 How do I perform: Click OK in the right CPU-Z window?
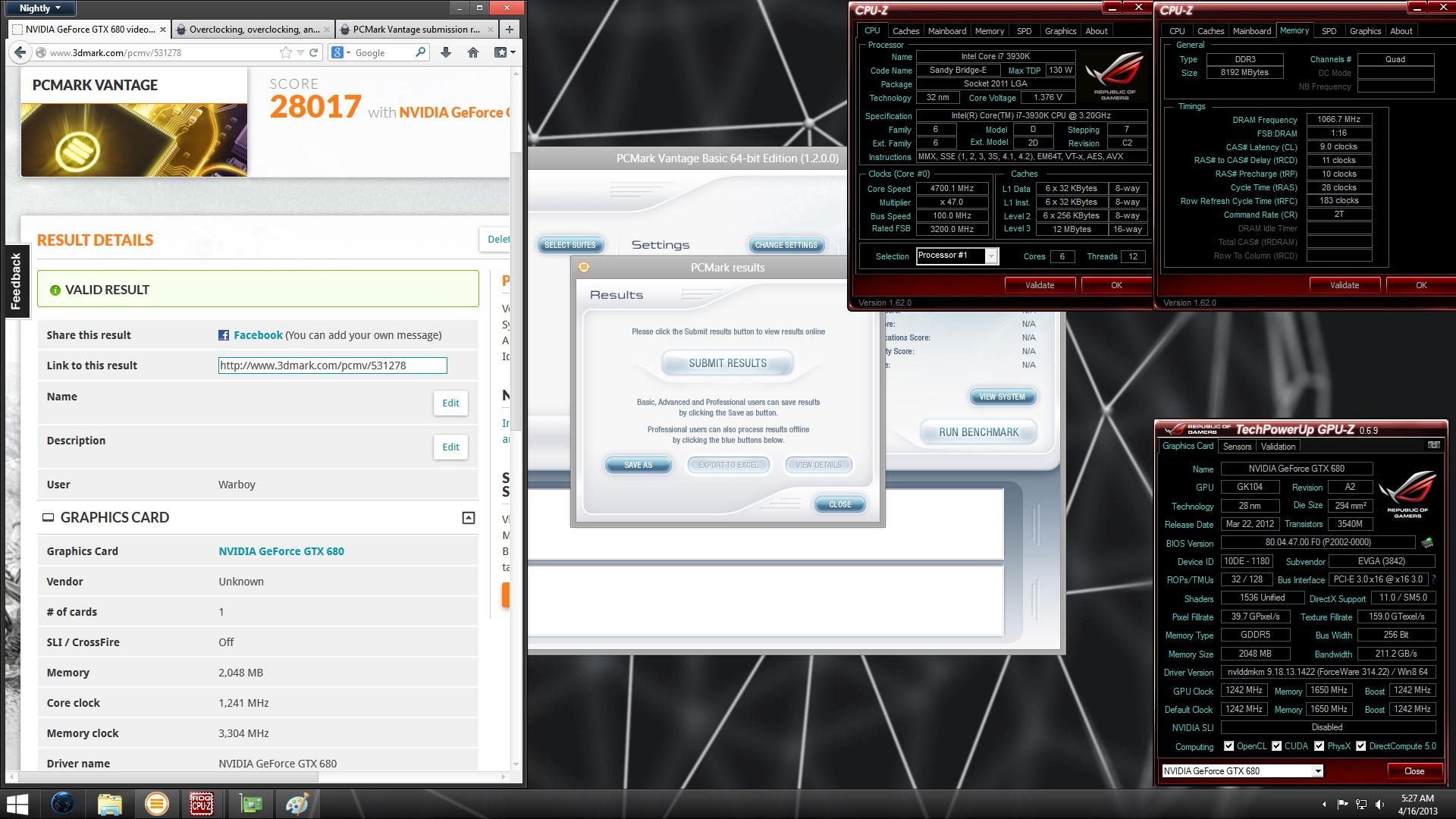pos(1421,285)
